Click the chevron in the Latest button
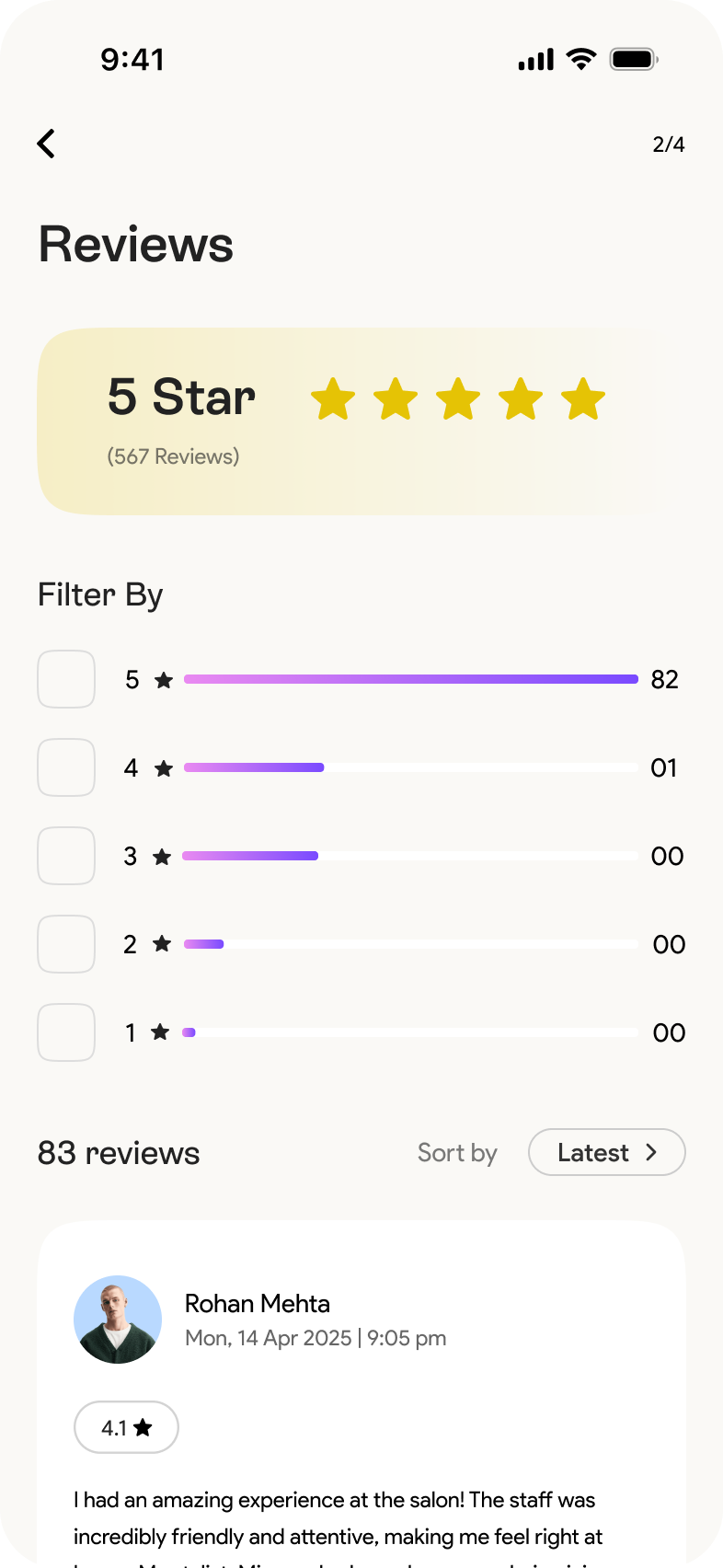This screenshot has height=1568, width=723. tap(651, 1152)
